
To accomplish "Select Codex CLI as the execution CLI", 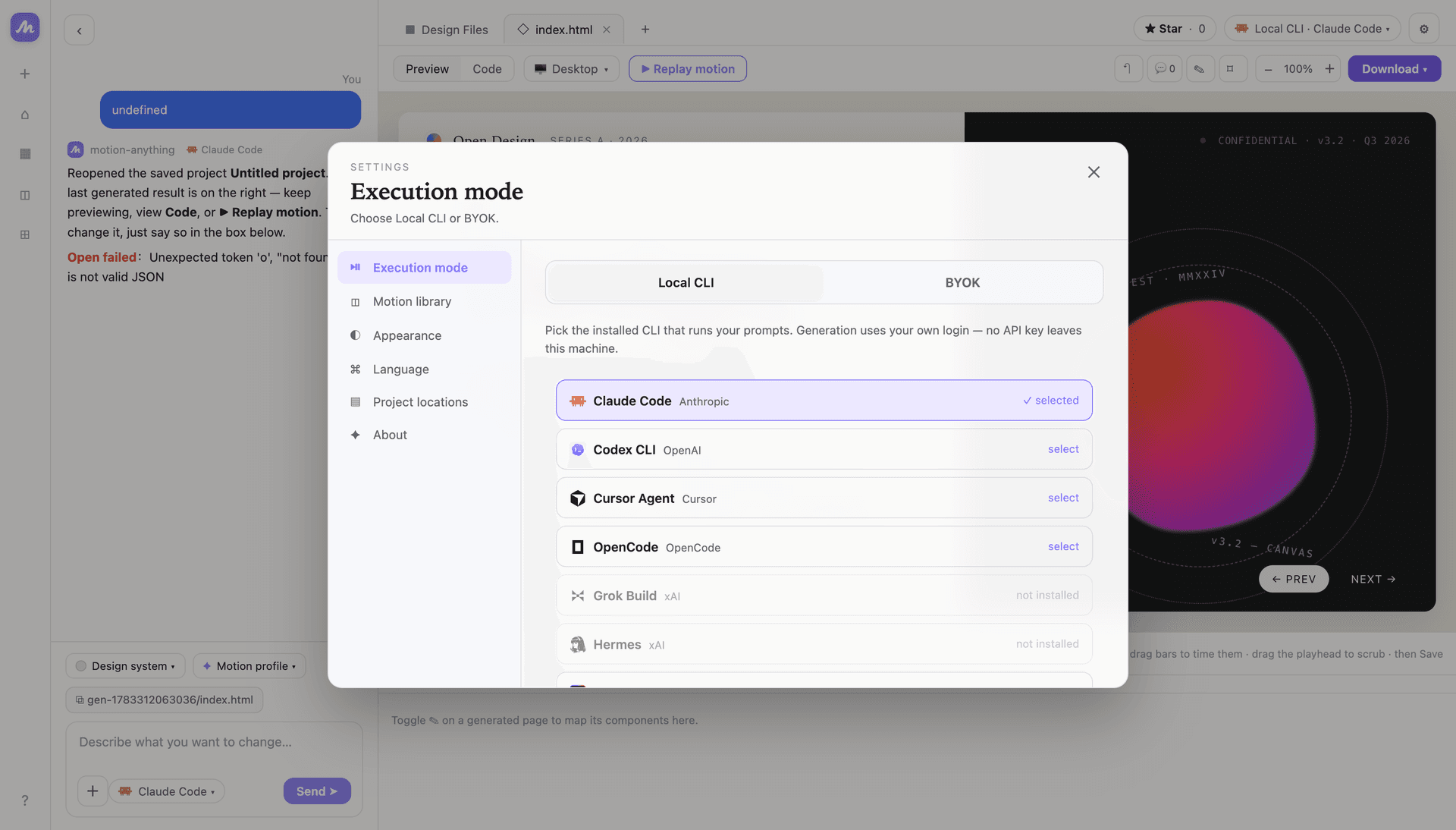I will [824, 449].
